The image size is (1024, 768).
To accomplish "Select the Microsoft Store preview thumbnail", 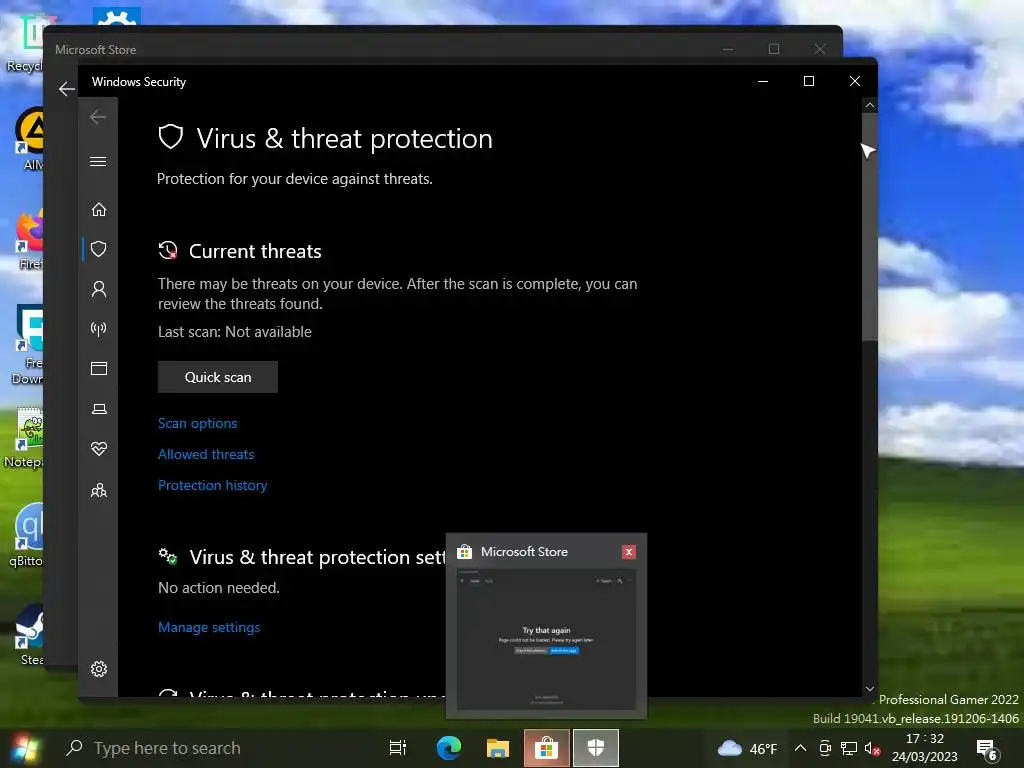I will (546, 639).
